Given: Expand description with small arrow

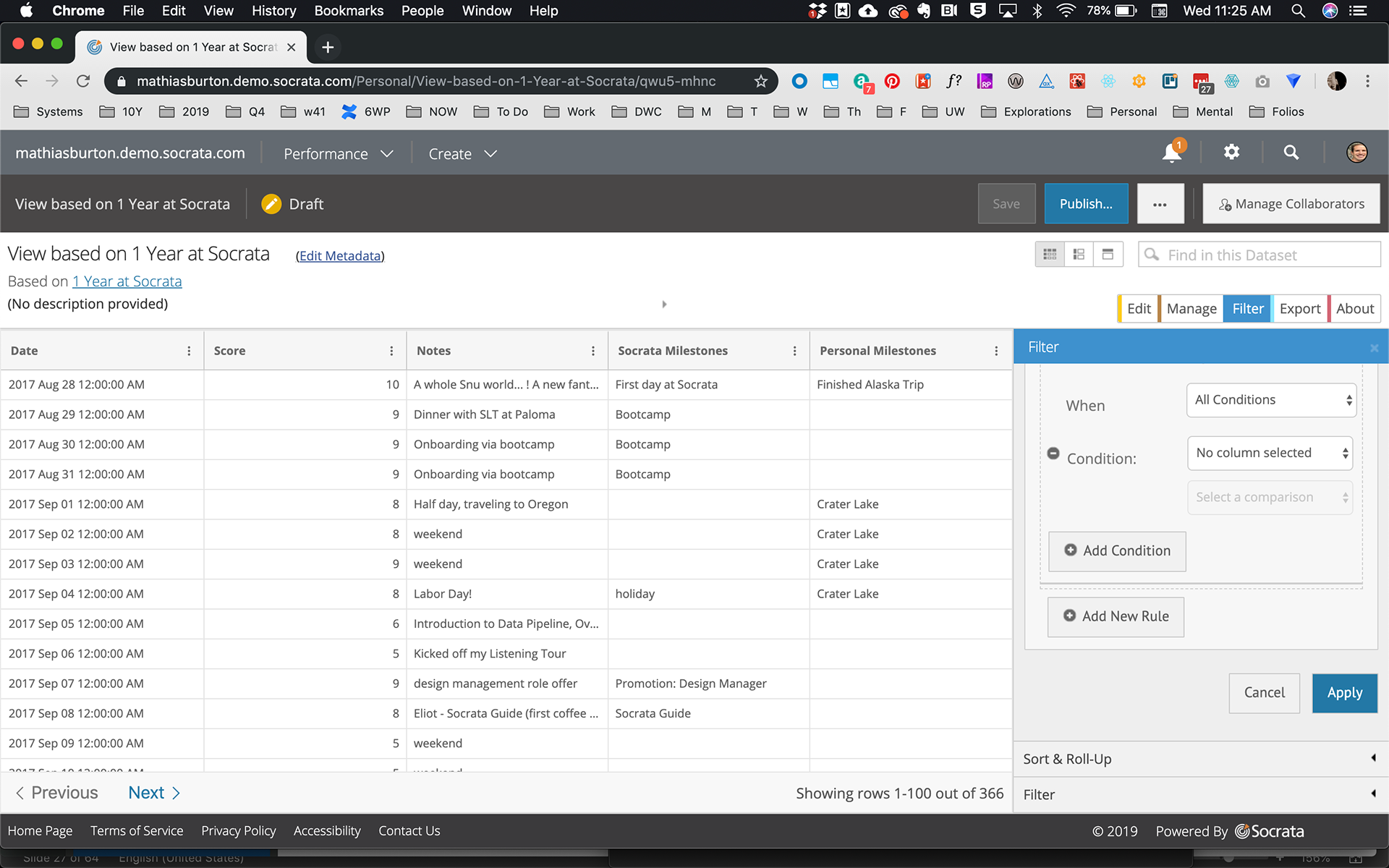Looking at the screenshot, I should click(664, 304).
